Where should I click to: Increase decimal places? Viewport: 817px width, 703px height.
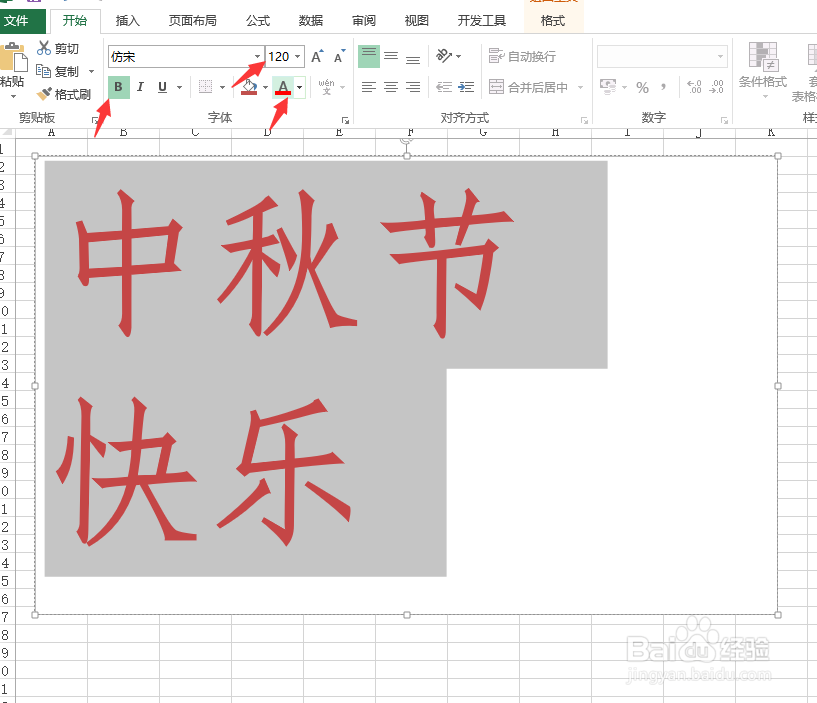pyautogui.click(x=694, y=87)
